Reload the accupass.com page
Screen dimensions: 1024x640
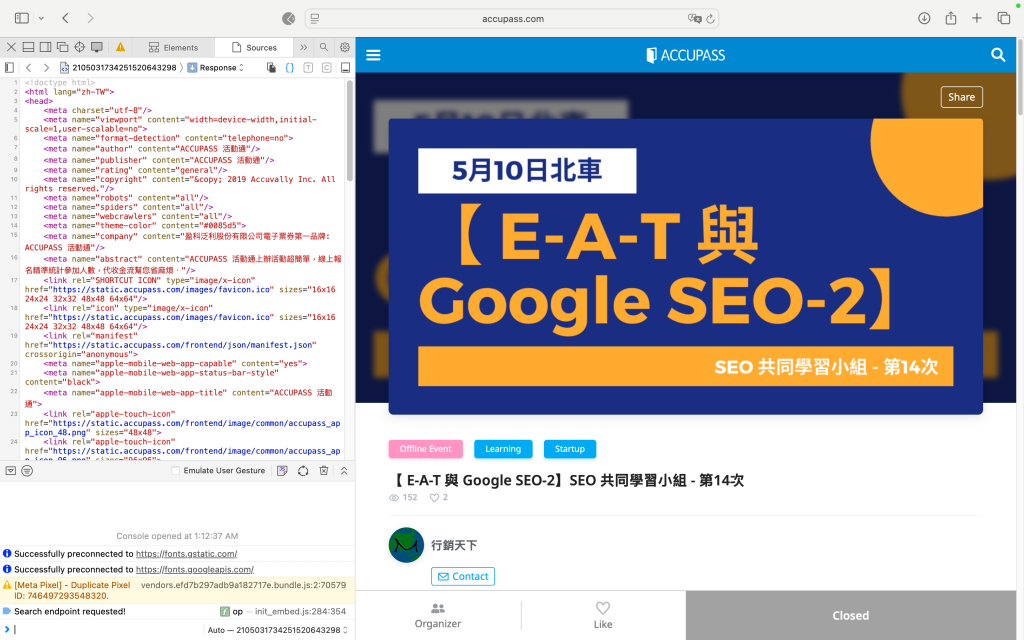click(x=711, y=18)
